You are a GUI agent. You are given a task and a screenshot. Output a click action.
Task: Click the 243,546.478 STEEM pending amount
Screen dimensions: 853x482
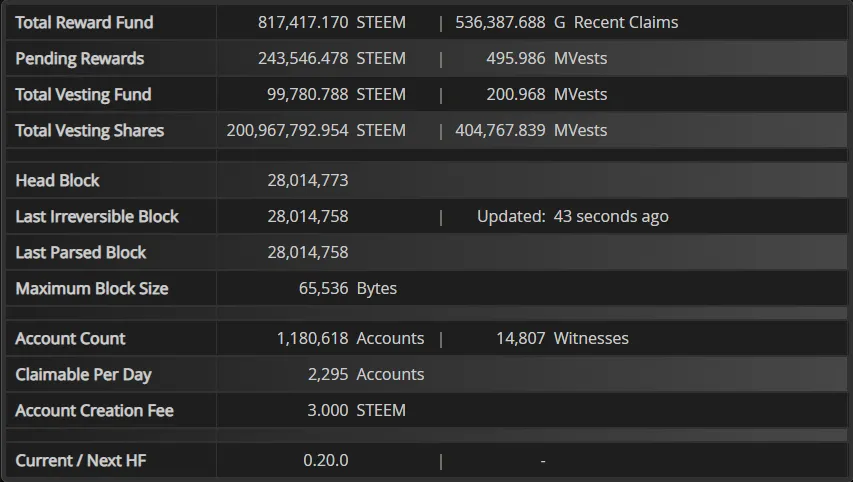(332, 58)
